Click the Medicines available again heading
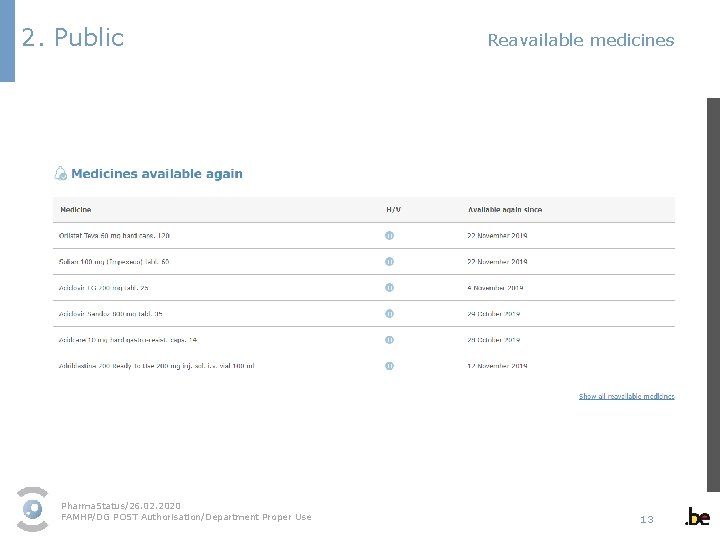 coord(157,174)
